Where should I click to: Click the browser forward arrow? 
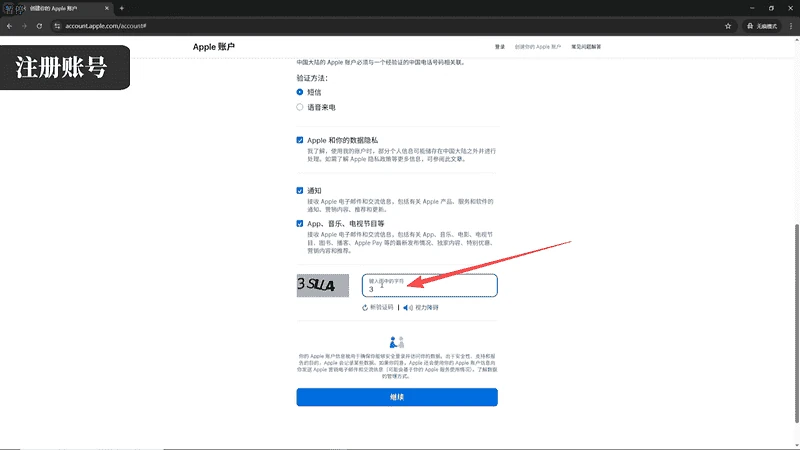click(x=24, y=26)
